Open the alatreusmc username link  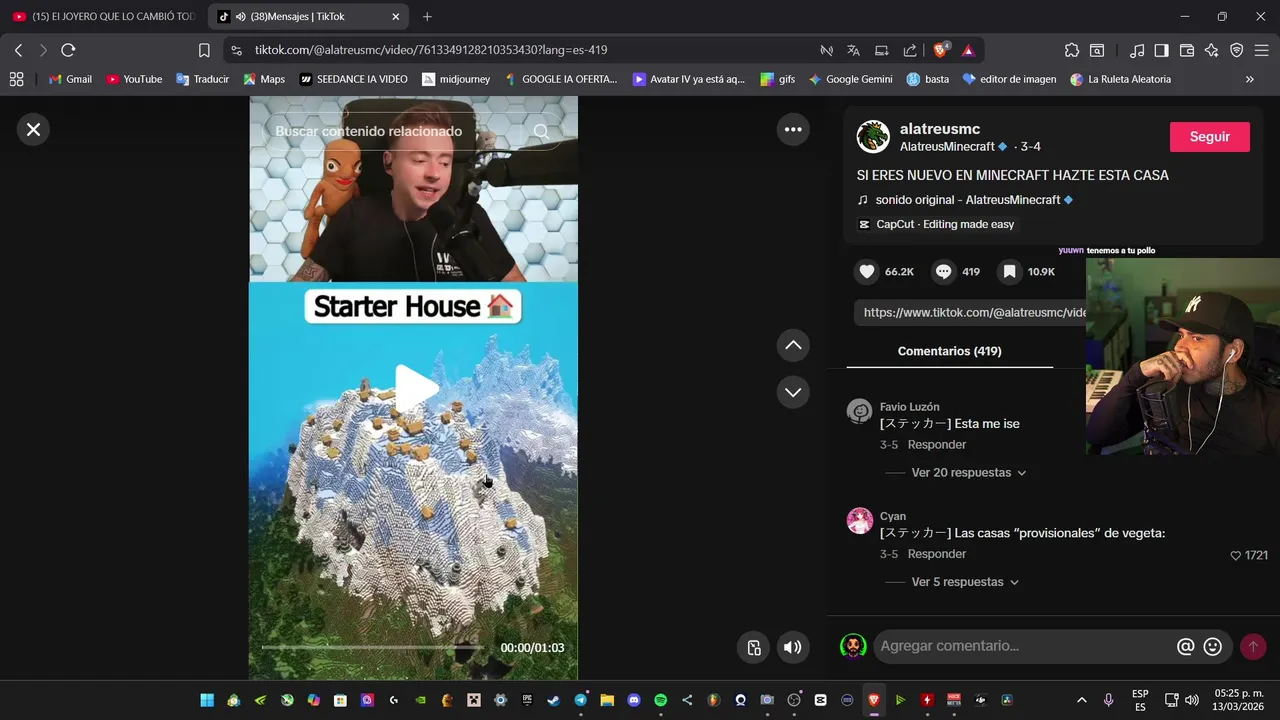pyautogui.click(x=940, y=129)
